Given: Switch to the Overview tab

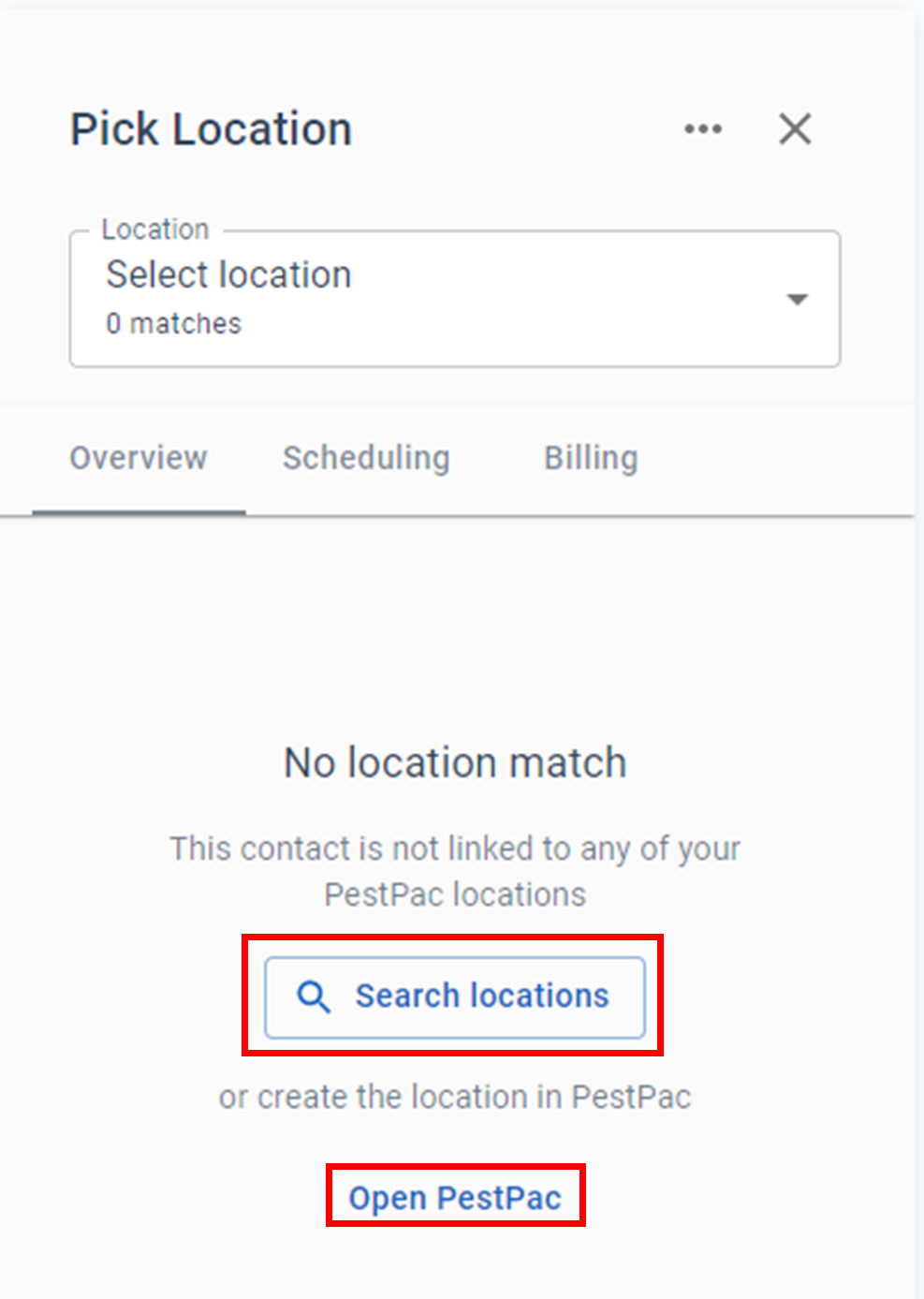Looking at the screenshot, I should [x=139, y=458].
